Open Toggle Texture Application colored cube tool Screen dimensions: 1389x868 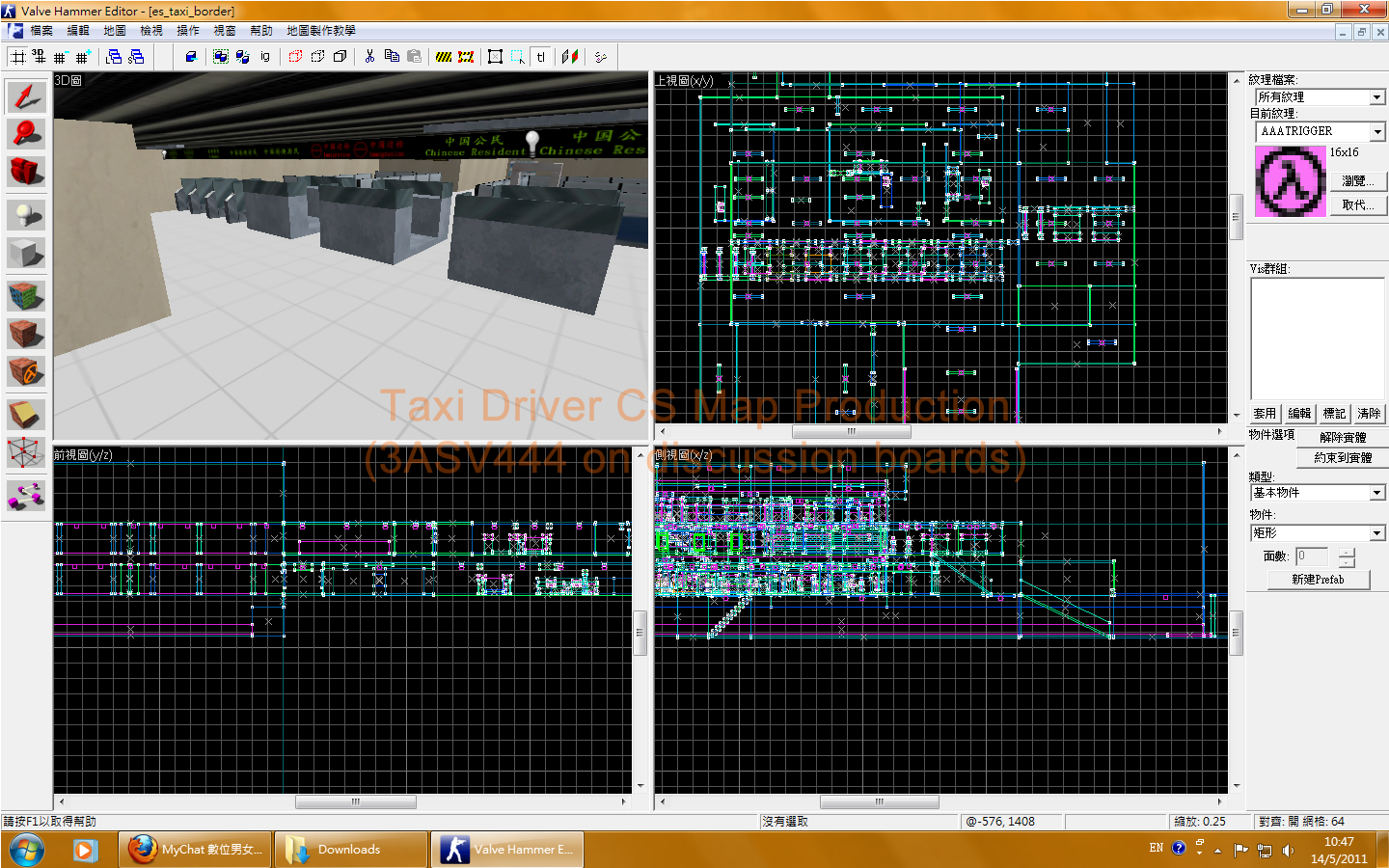pyautogui.click(x=26, y=295)
